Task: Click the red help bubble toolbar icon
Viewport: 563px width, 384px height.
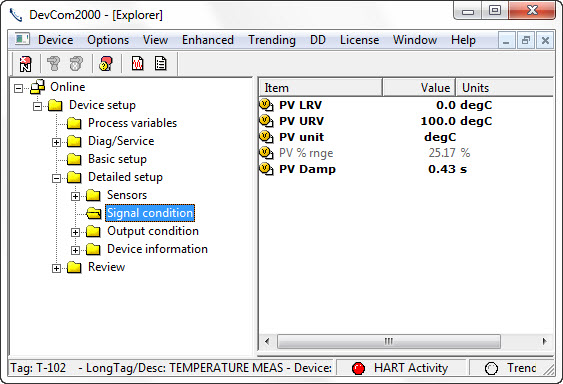Action: [106, 64]
